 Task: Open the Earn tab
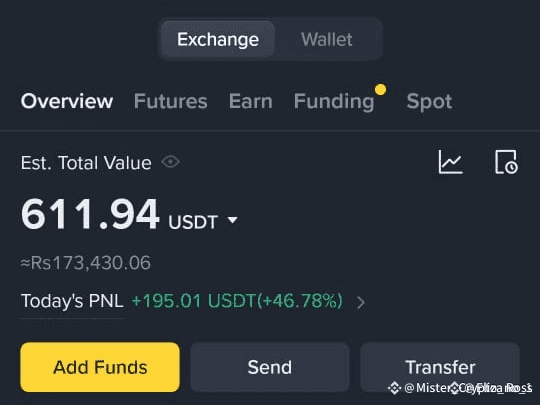251,101
